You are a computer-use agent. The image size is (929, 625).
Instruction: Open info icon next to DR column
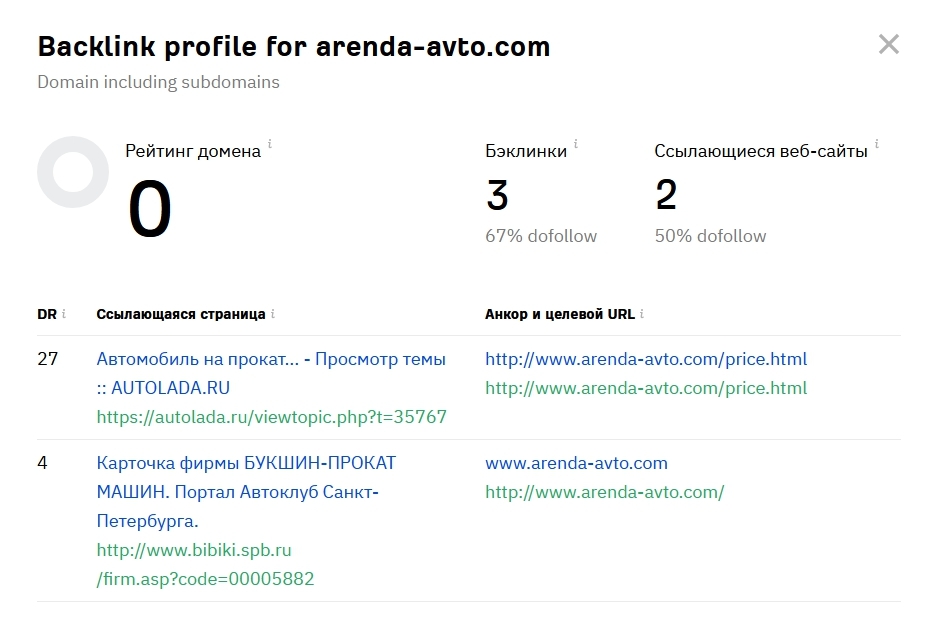pos(64,313)
